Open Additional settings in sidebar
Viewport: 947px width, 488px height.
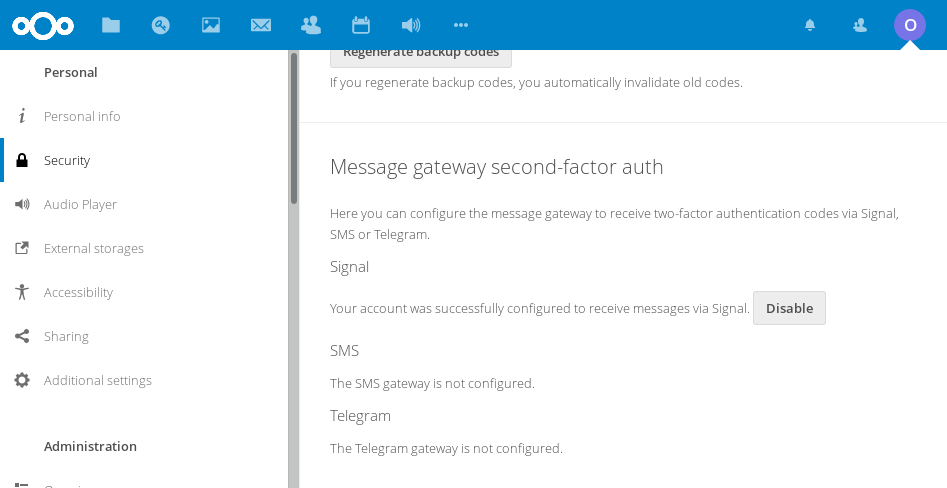coord(98,380)
